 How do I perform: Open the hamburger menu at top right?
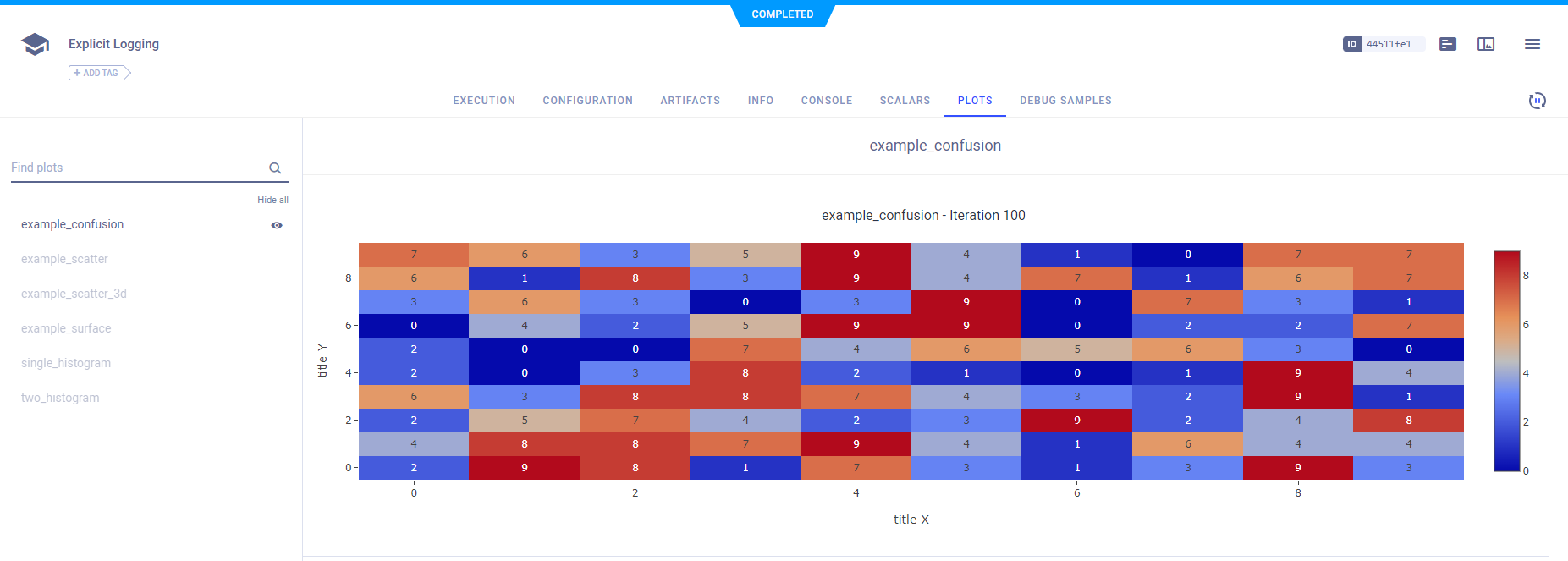1532,44
